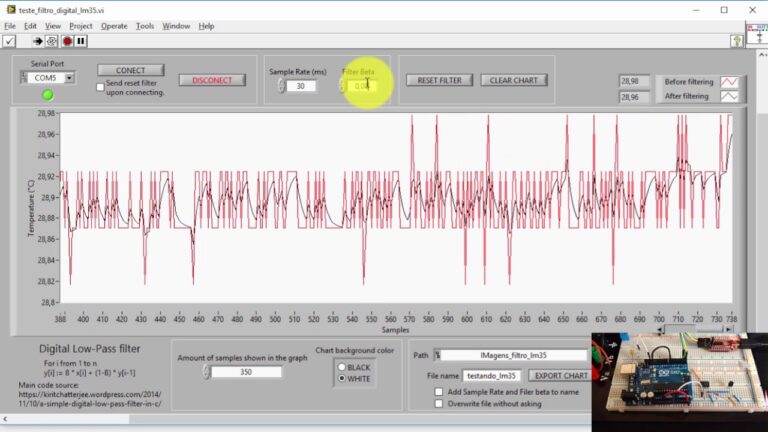This screenshot has width=768, height=432.
Task: Toggle Send reset filter upon connecting checkbox
Action: 100,87
